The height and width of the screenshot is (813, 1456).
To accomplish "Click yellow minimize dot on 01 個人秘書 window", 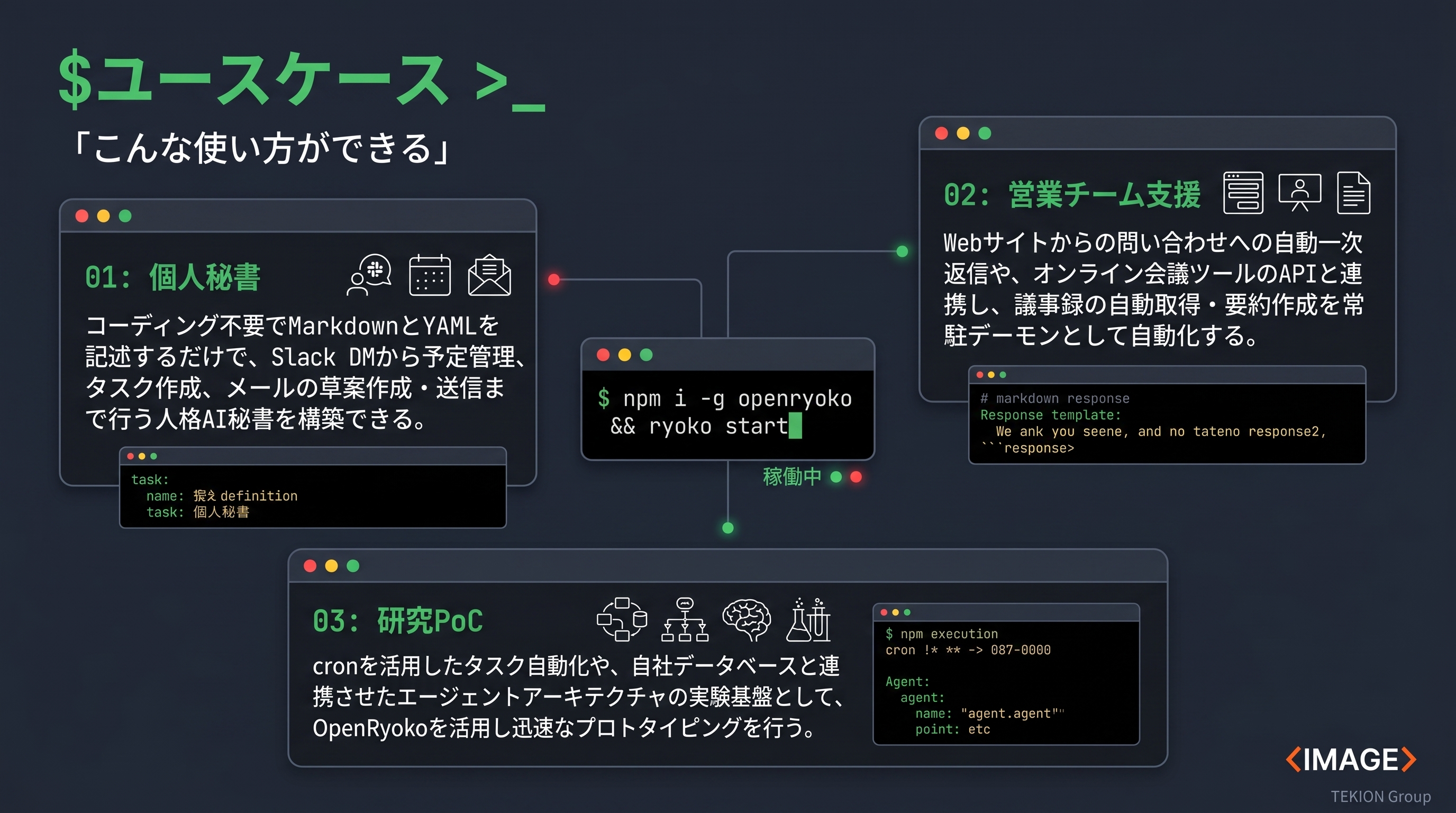I will tap(104, 216).
